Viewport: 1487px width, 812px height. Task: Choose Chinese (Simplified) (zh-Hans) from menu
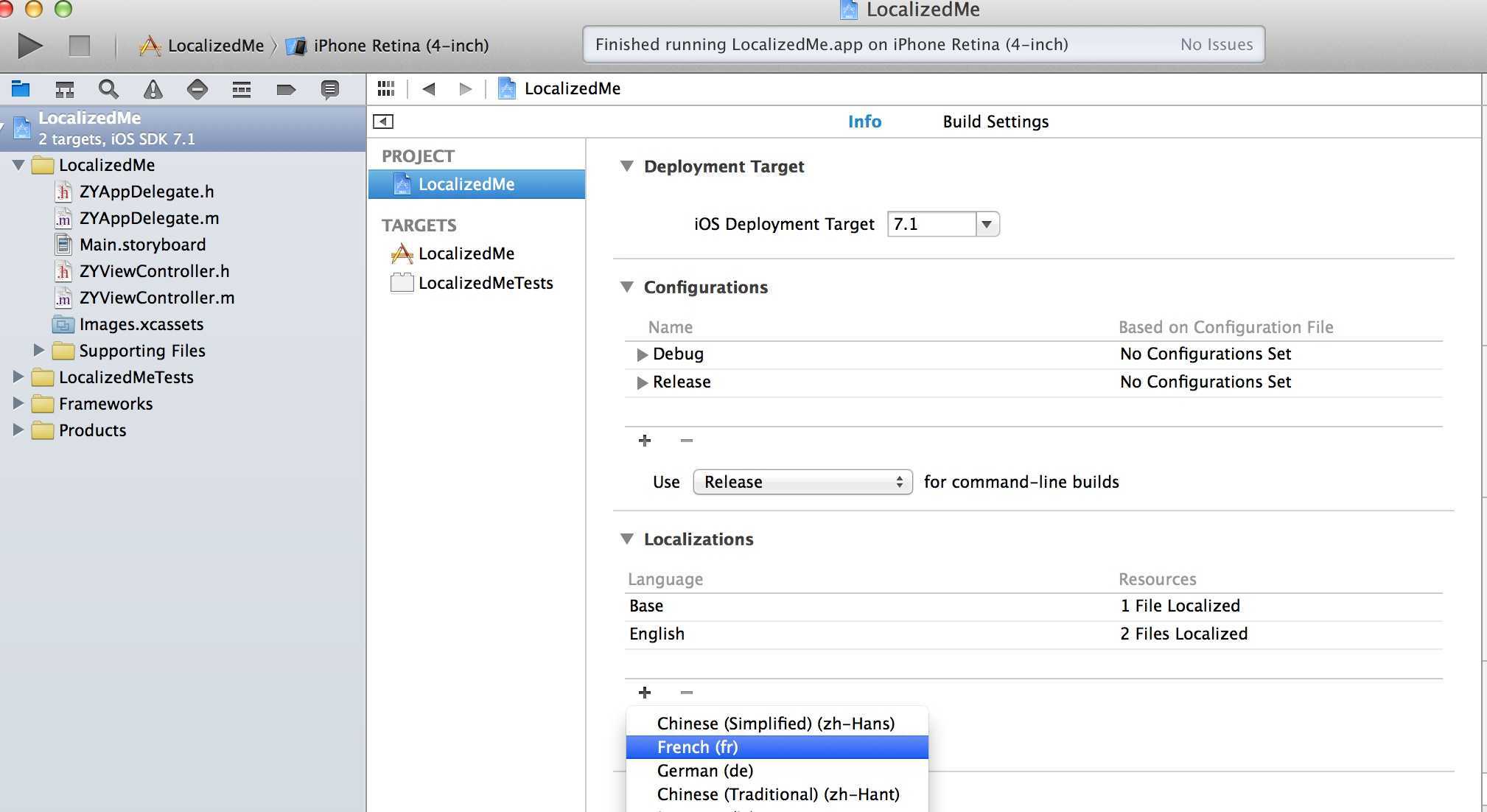click(777, 724)
